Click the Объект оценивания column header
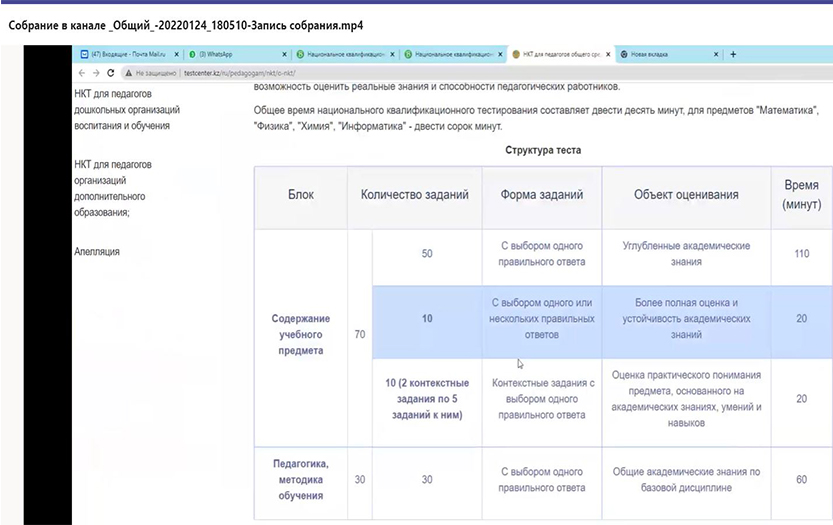 (x=686, y=195)
